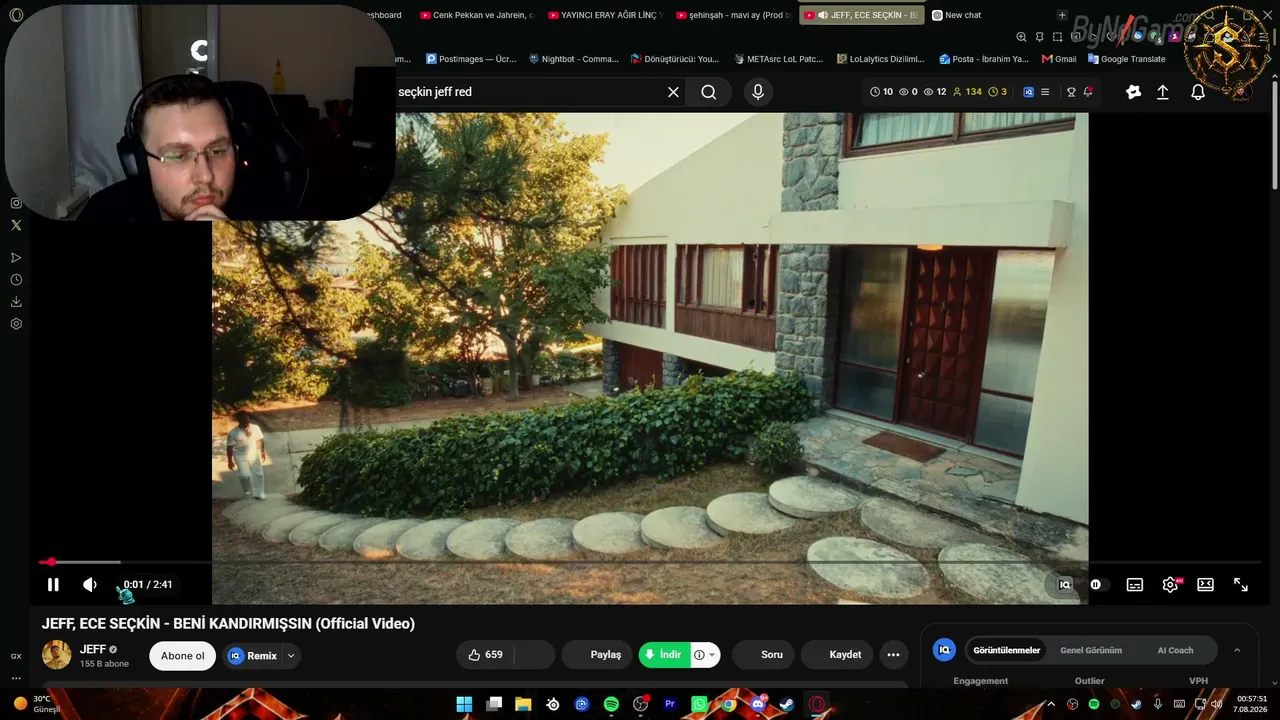Image resolution: width=1280 pixels, height=720 pixels.
Task: Subscribe with the Abone ol button
Action: (182, 656)
